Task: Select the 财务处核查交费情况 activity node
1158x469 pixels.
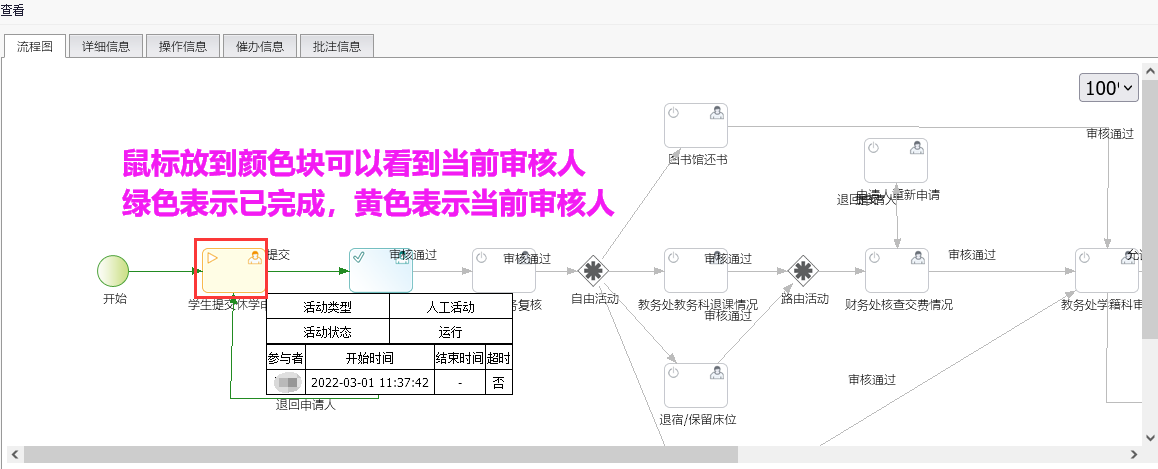Action: pos(897,270)
